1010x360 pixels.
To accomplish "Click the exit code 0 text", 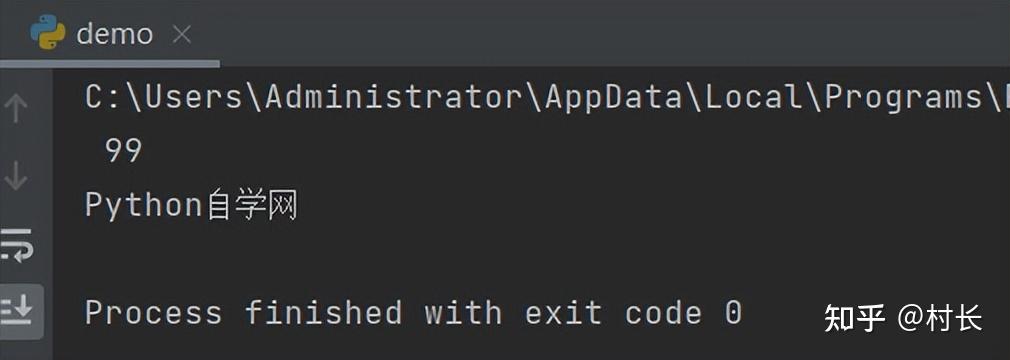I will [x=633, y=313].
